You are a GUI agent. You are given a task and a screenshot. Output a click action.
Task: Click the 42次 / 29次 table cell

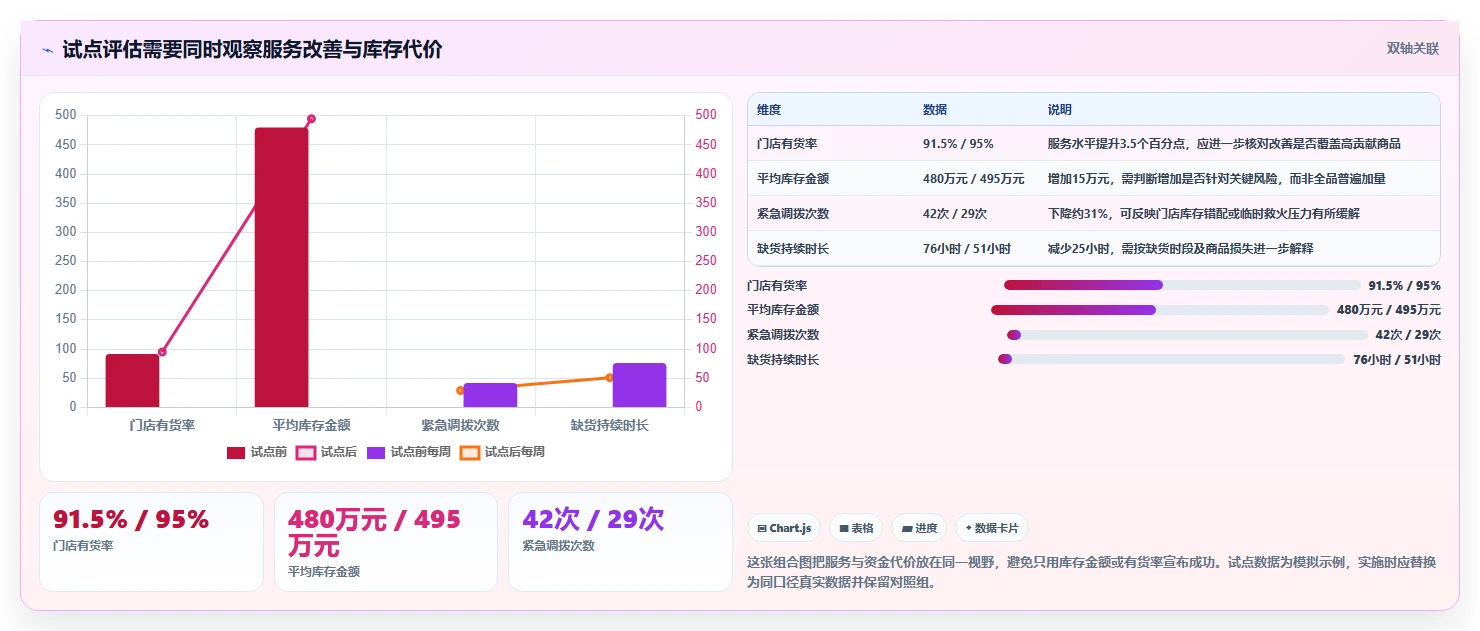pos(955,214)
